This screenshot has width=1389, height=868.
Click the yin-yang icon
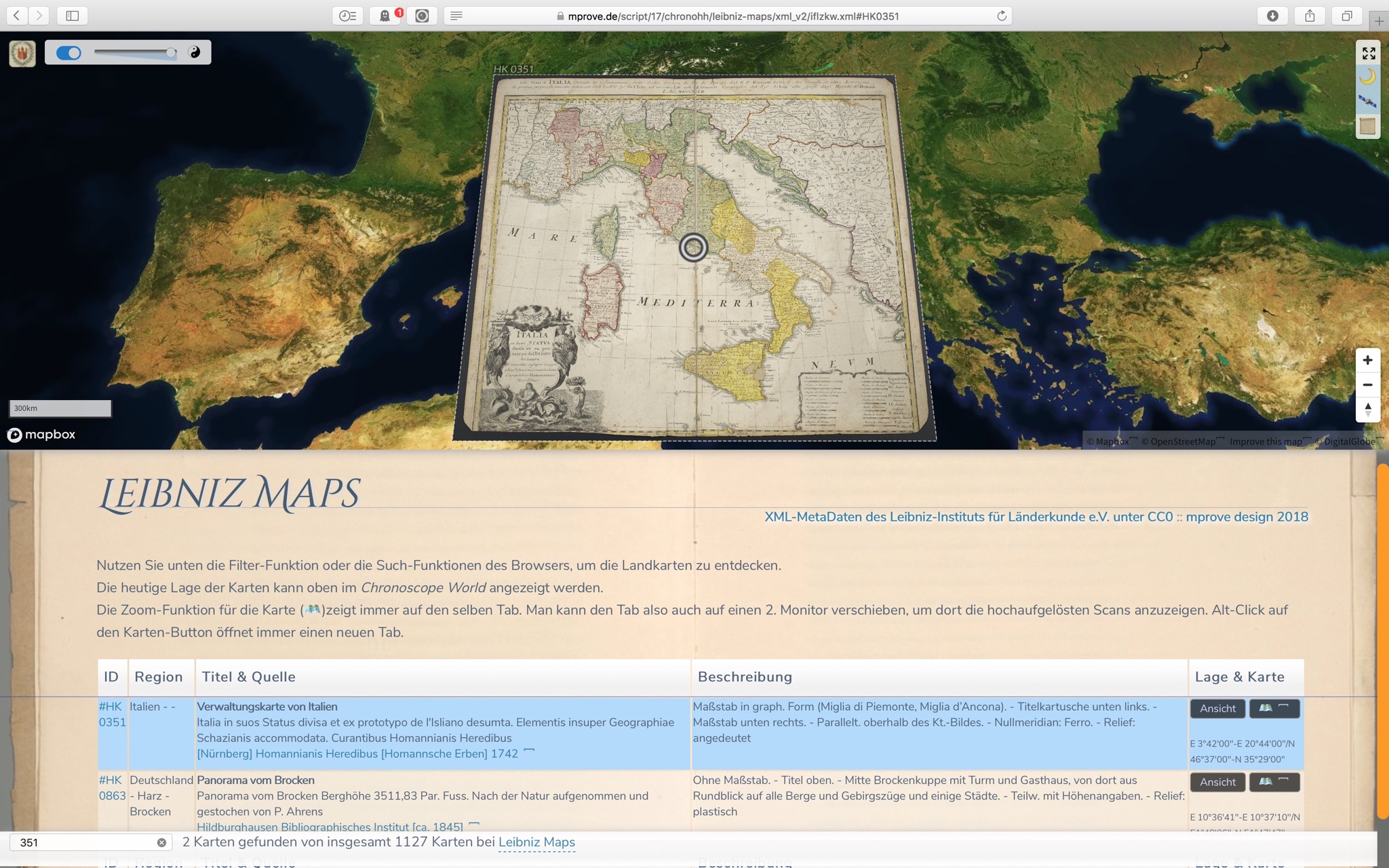click(x=195, y=52)
